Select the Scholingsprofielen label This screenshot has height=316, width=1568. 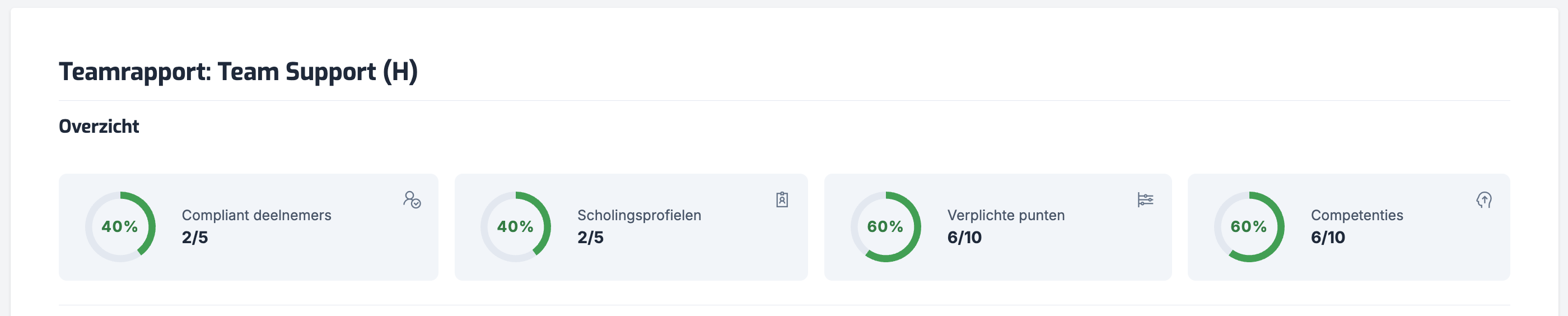pyautogui.click(x=639, y=216)
